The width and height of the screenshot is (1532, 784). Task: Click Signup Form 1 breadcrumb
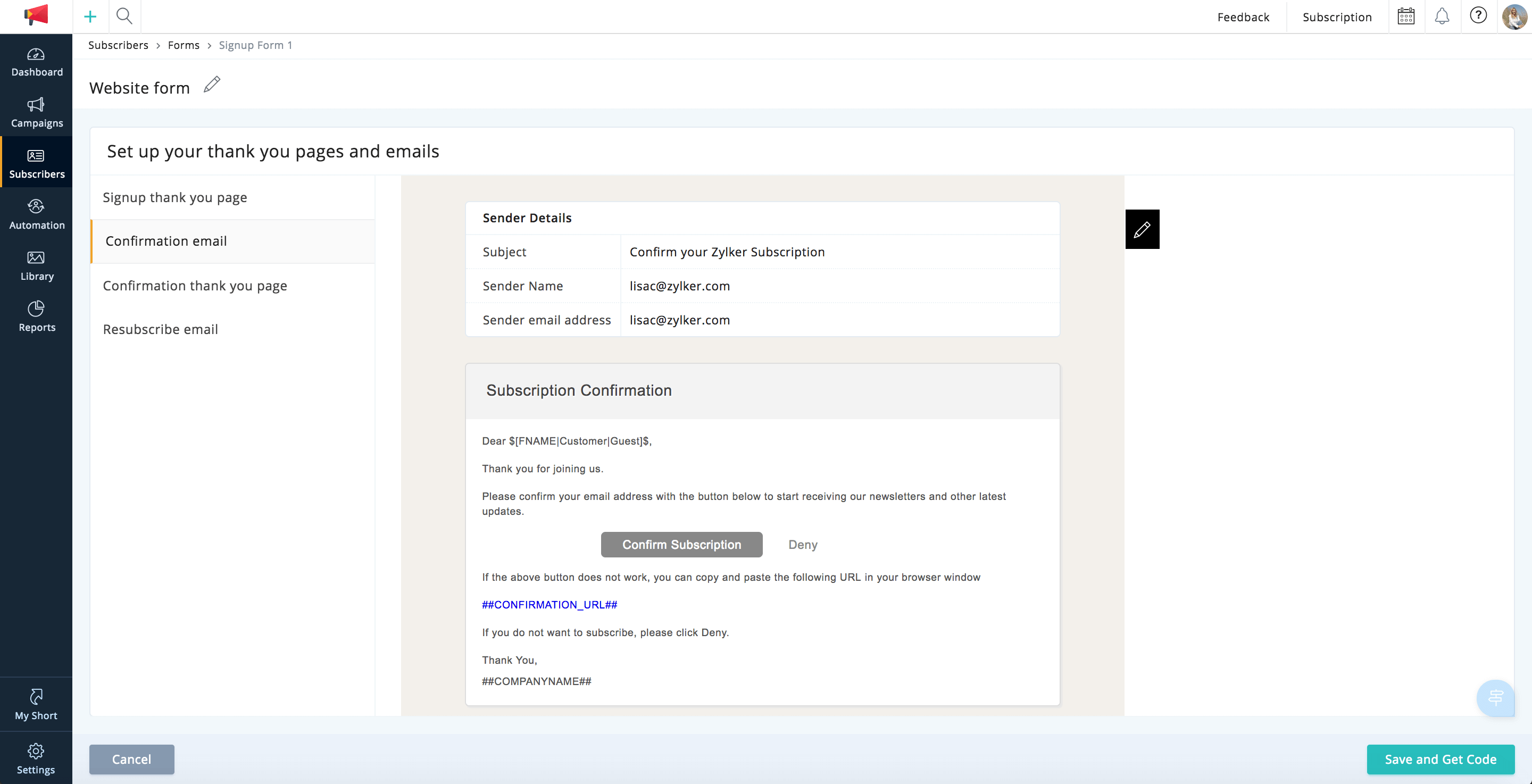[255, 45]
